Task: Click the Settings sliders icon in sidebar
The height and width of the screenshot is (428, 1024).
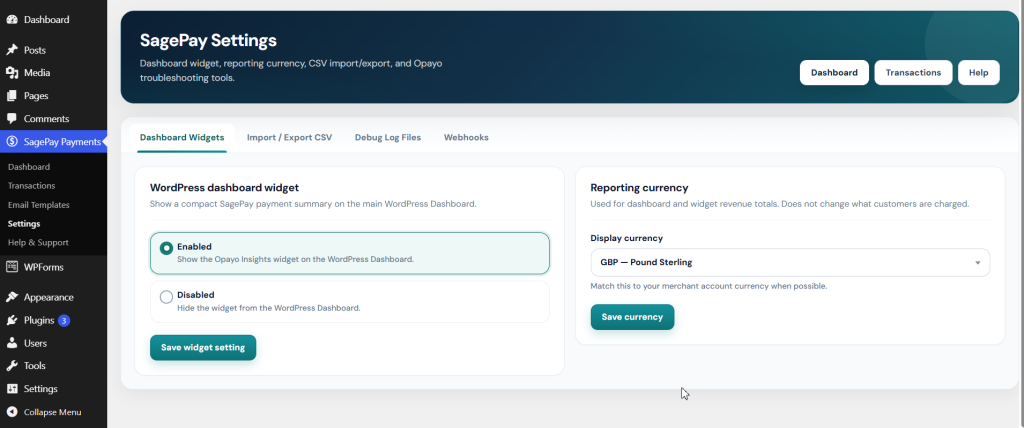Action: (12, 389)
